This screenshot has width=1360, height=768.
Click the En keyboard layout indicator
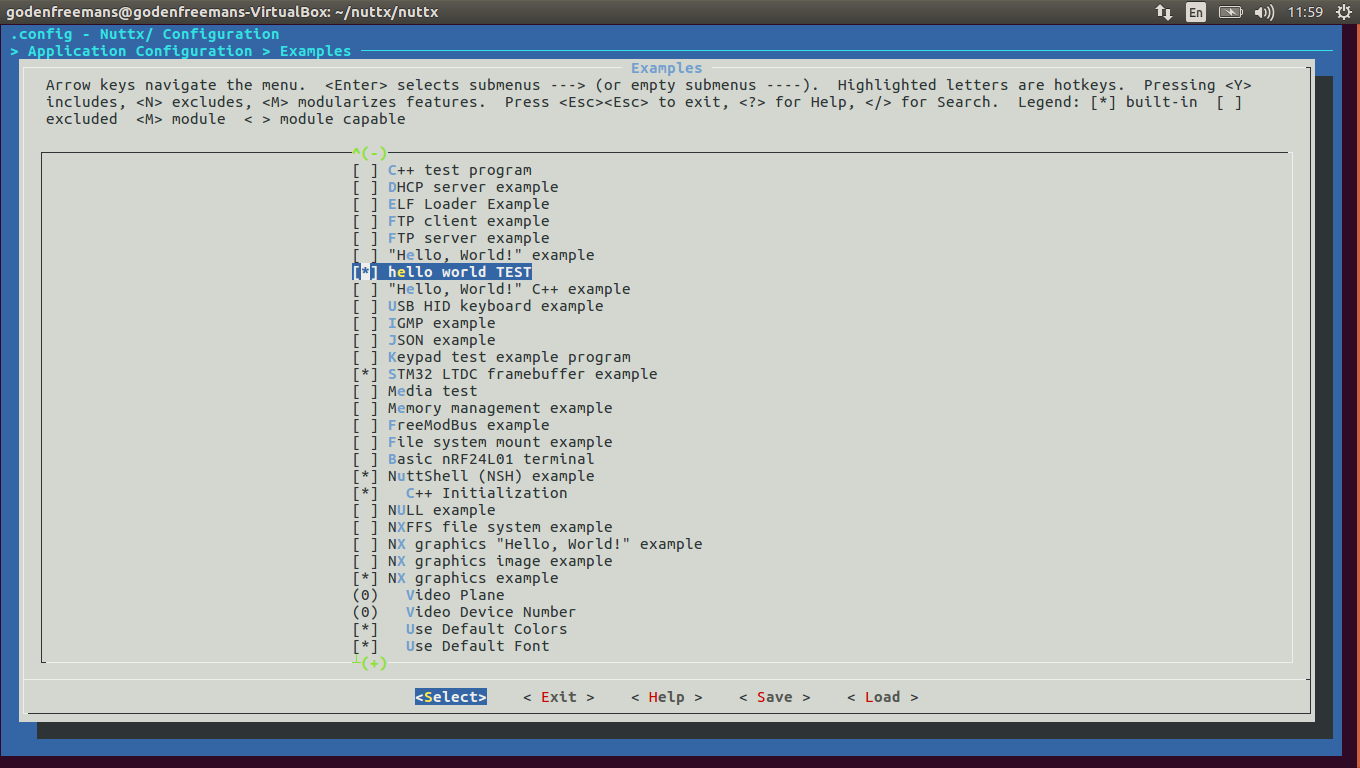(x=1195, y=12)
